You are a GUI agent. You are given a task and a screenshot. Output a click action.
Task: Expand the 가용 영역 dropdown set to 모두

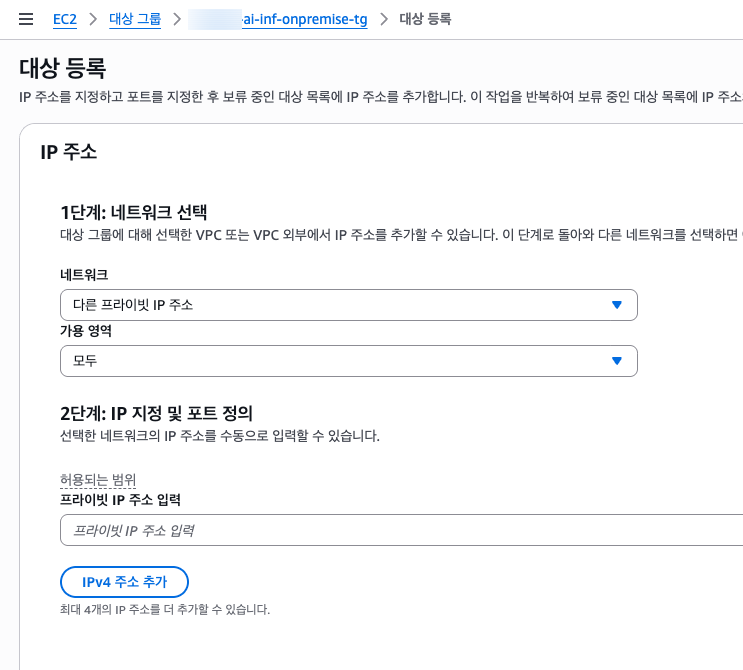coord(348,361)
